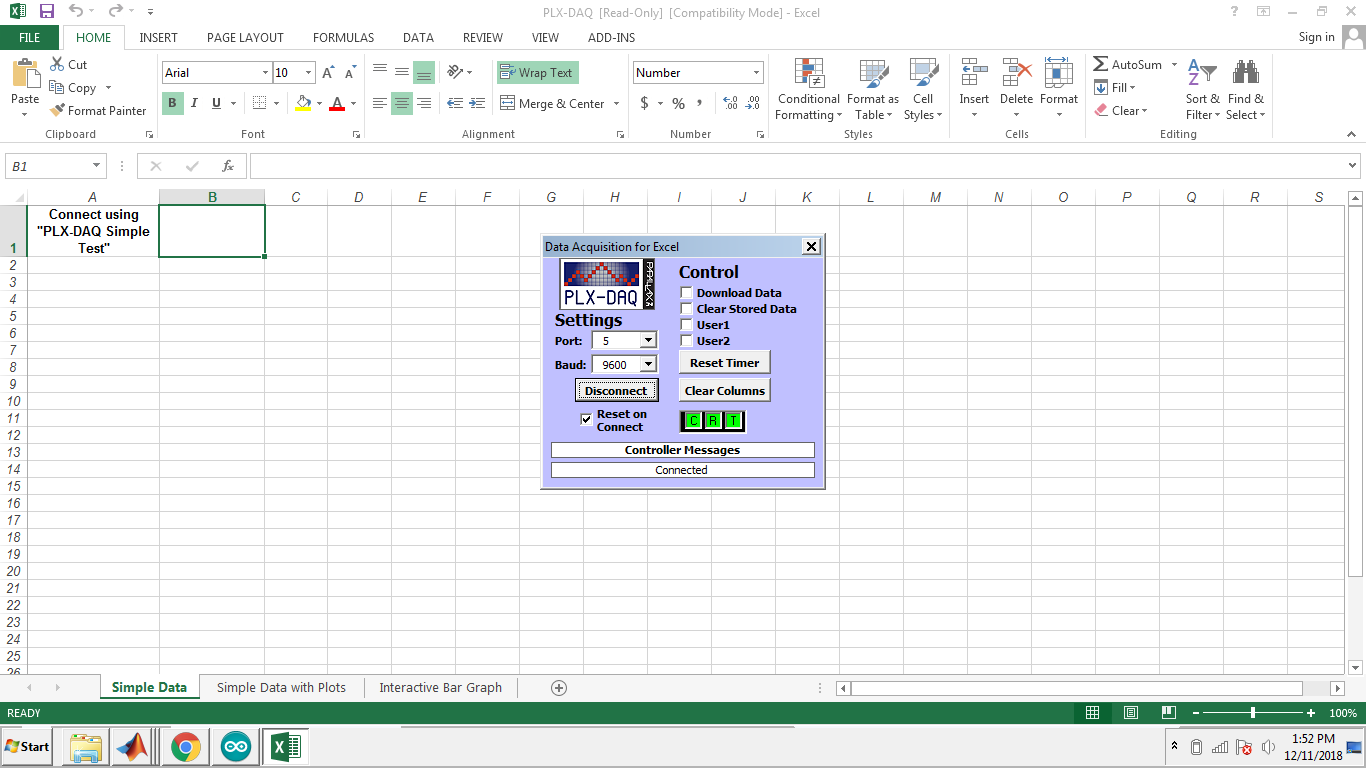
Task: Uncheck Reset on Connect checkbox
Action: pyautogui.click(x=586, y=420)
